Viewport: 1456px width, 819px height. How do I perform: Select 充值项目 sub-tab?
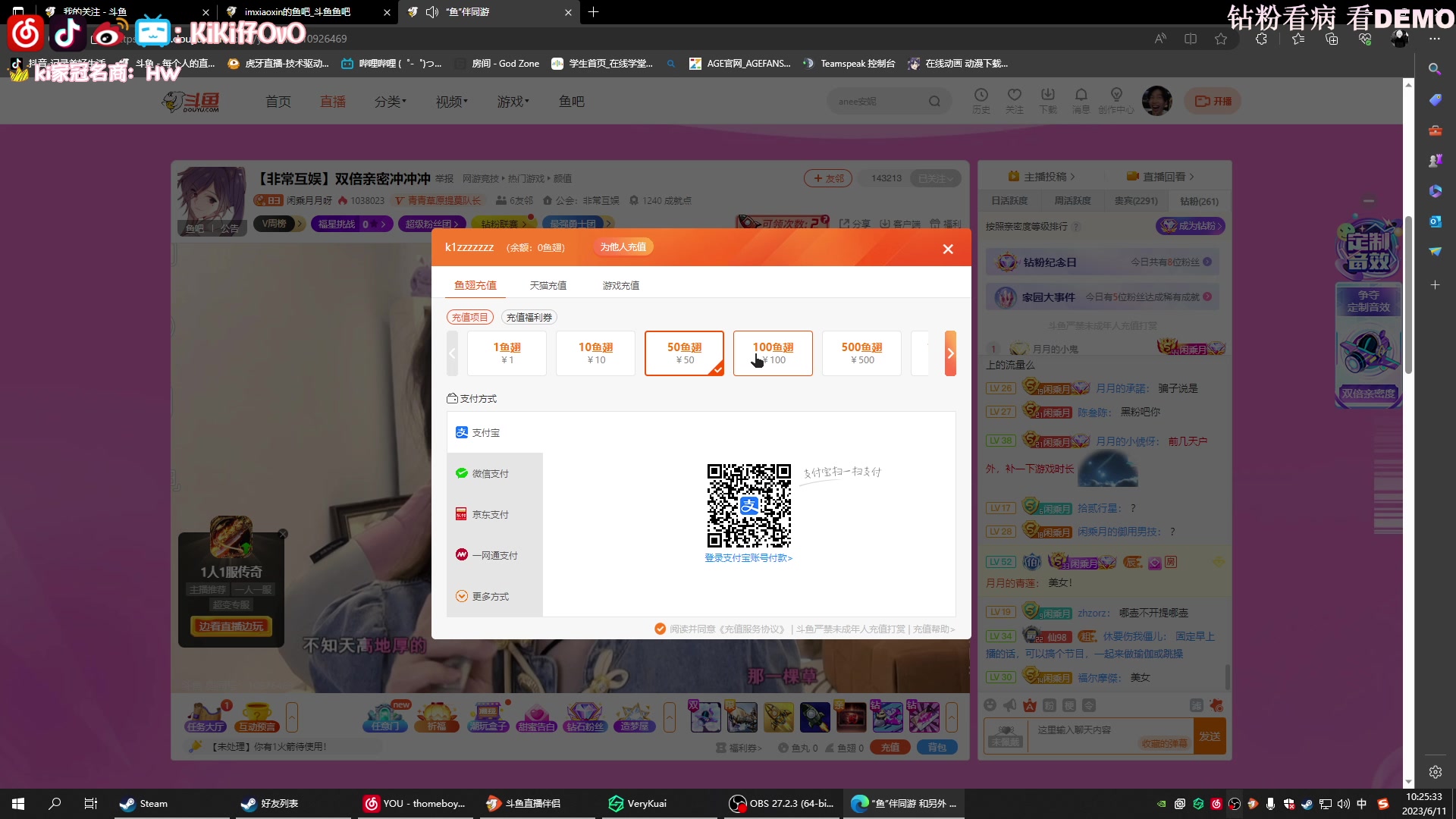[x=470, y=317]
